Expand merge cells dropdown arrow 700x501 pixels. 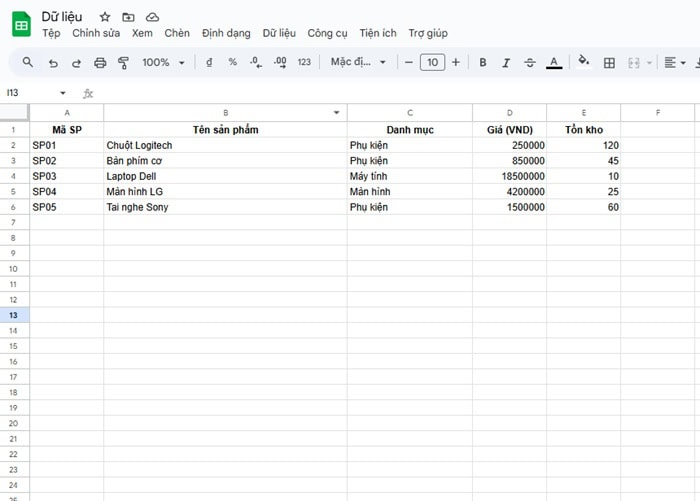tap(650, 63)
